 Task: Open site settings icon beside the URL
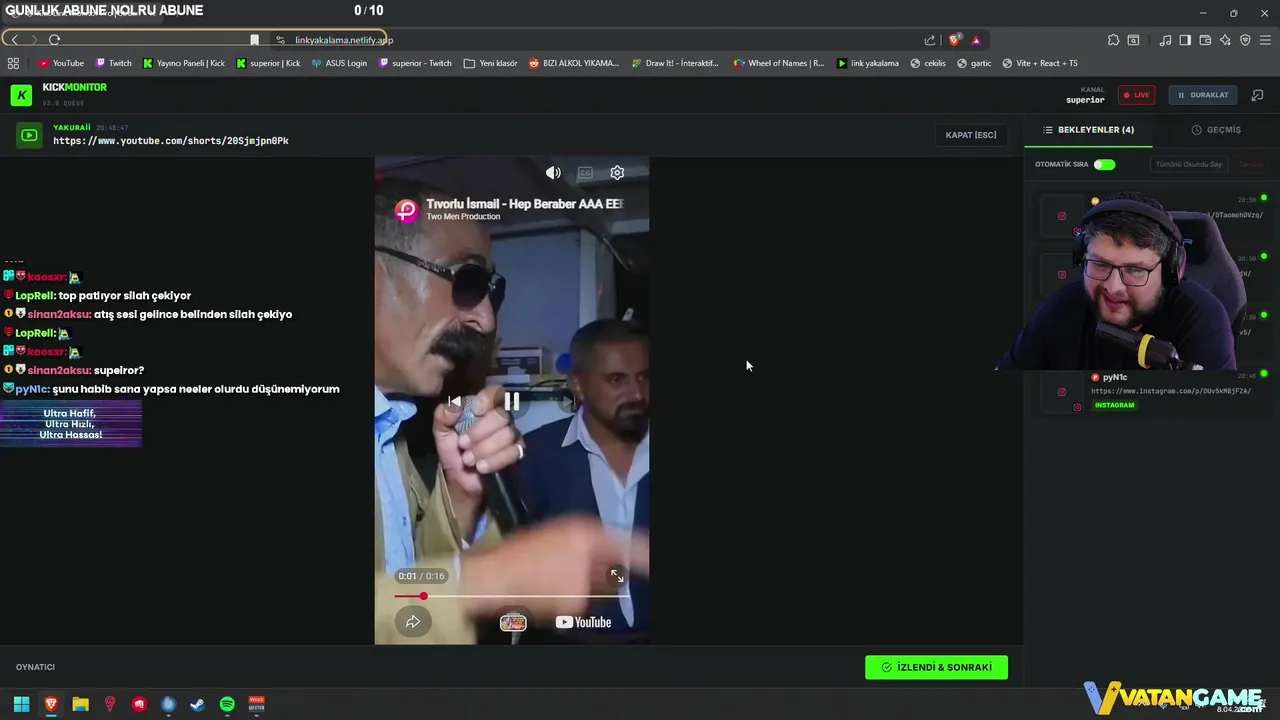coord(280,40)
